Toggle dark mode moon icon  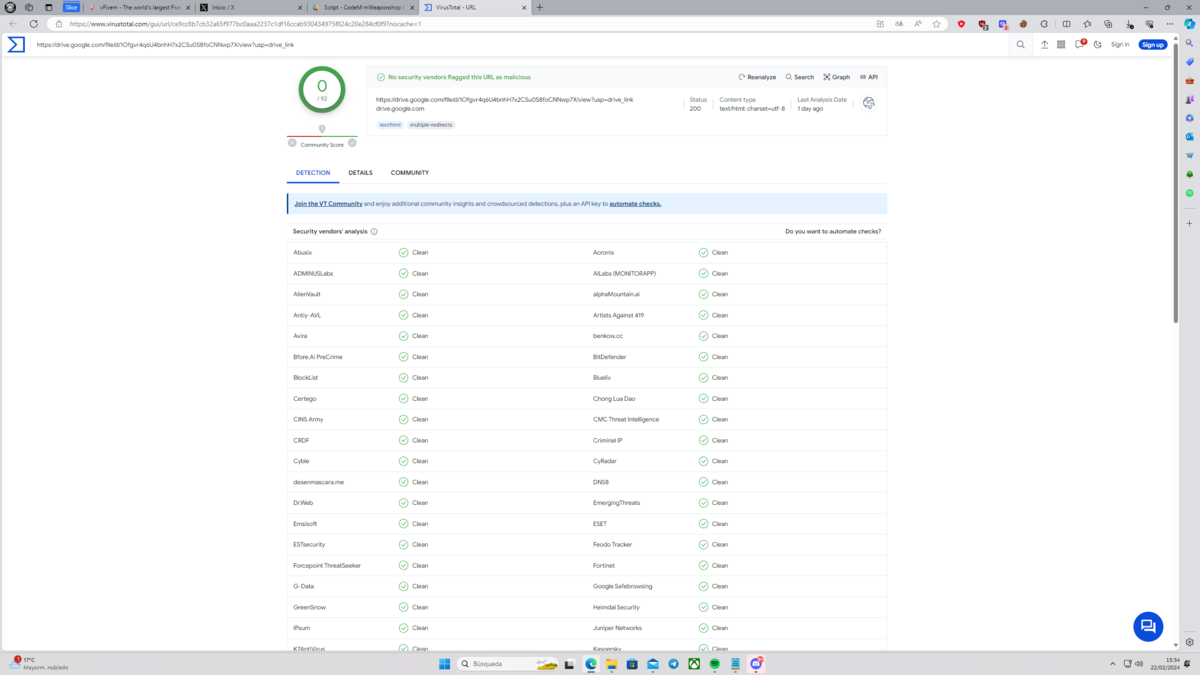coord(1098,44)
